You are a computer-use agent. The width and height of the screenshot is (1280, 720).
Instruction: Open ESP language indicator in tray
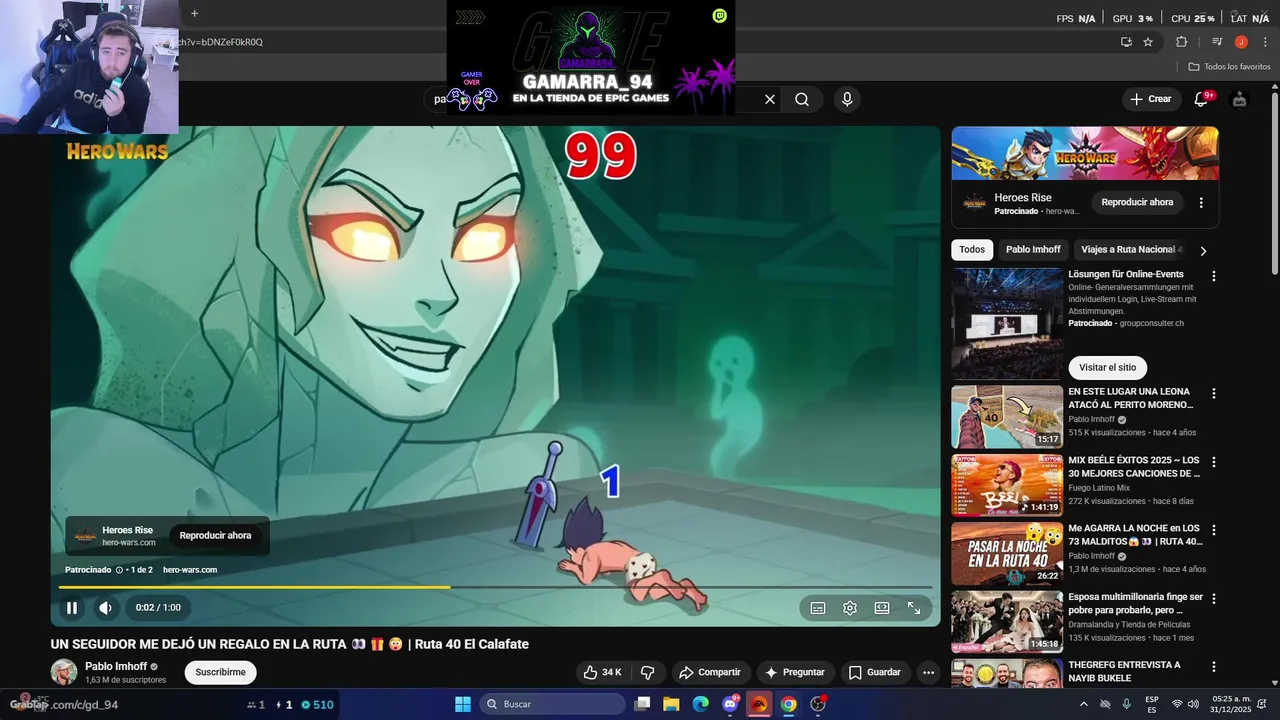click(x=1152, y=704)
